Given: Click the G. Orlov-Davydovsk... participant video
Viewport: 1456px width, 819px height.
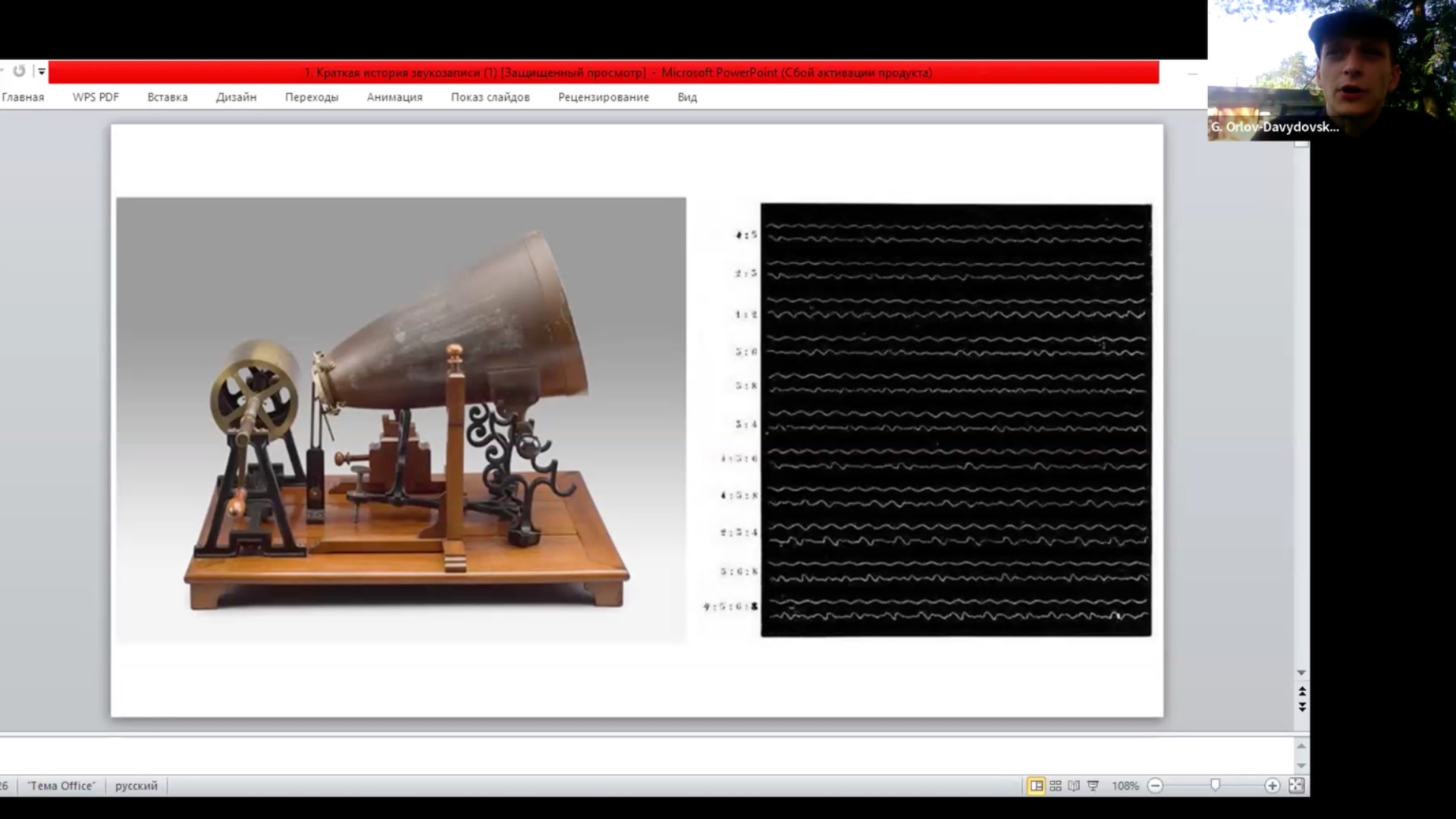Looking at the screenshot, I should pyautogui.click(x=1332, y=71).
